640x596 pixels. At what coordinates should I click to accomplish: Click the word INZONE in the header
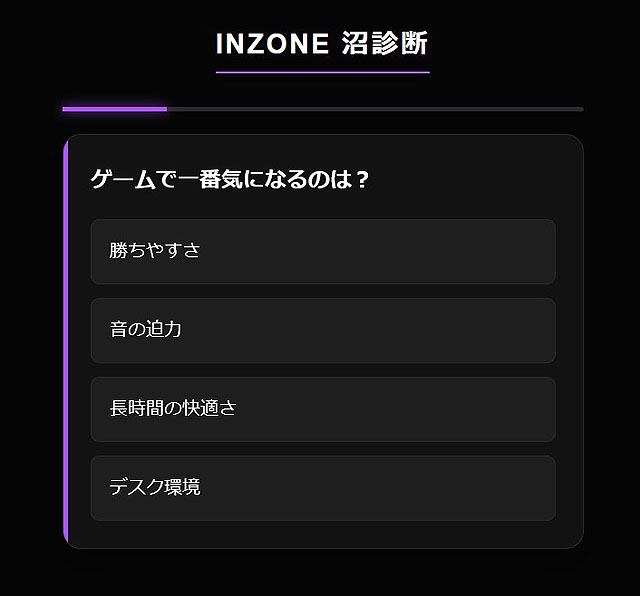point(272,44)
